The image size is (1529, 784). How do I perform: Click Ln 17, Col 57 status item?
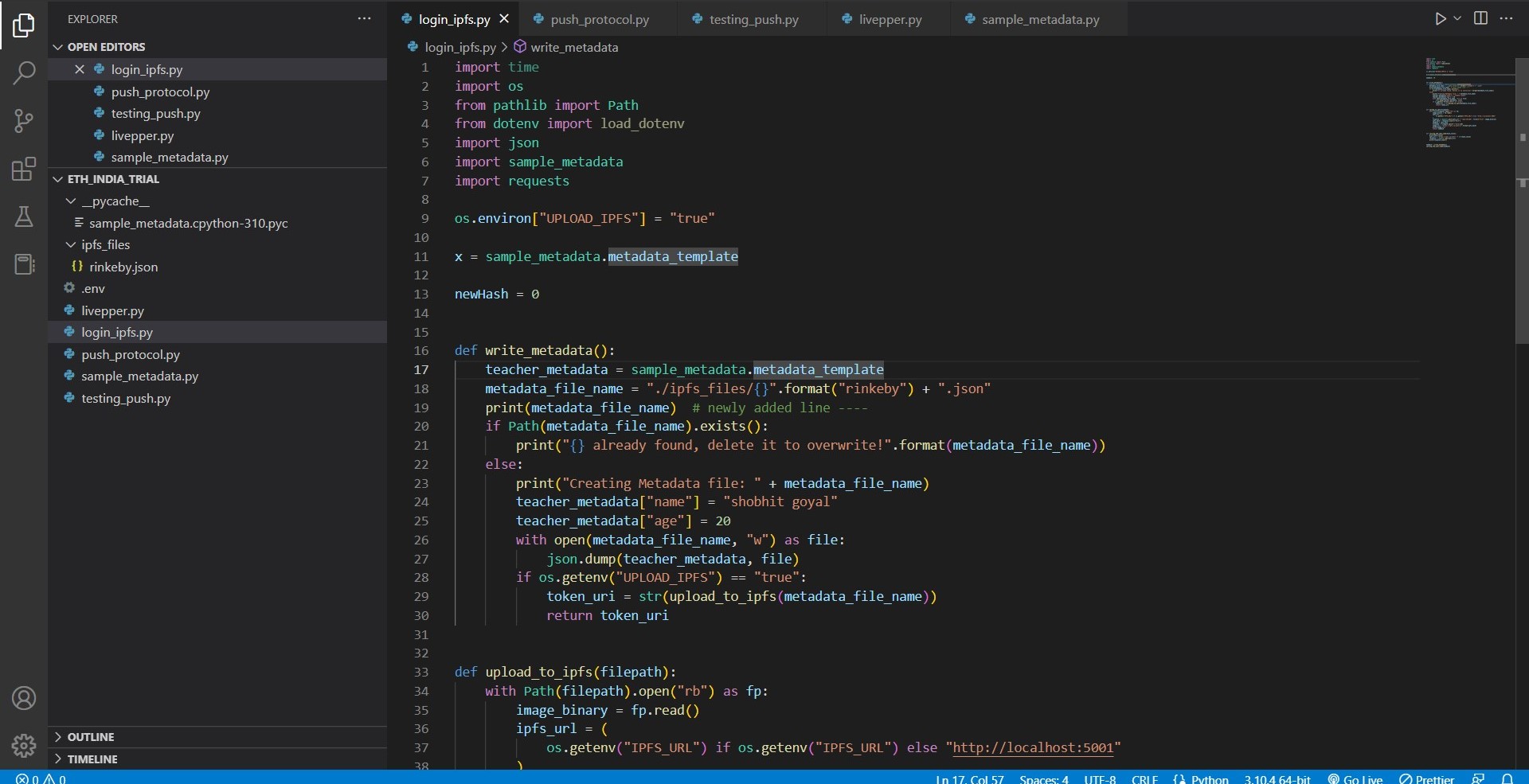pyautogui.click(x=969, y=778)
